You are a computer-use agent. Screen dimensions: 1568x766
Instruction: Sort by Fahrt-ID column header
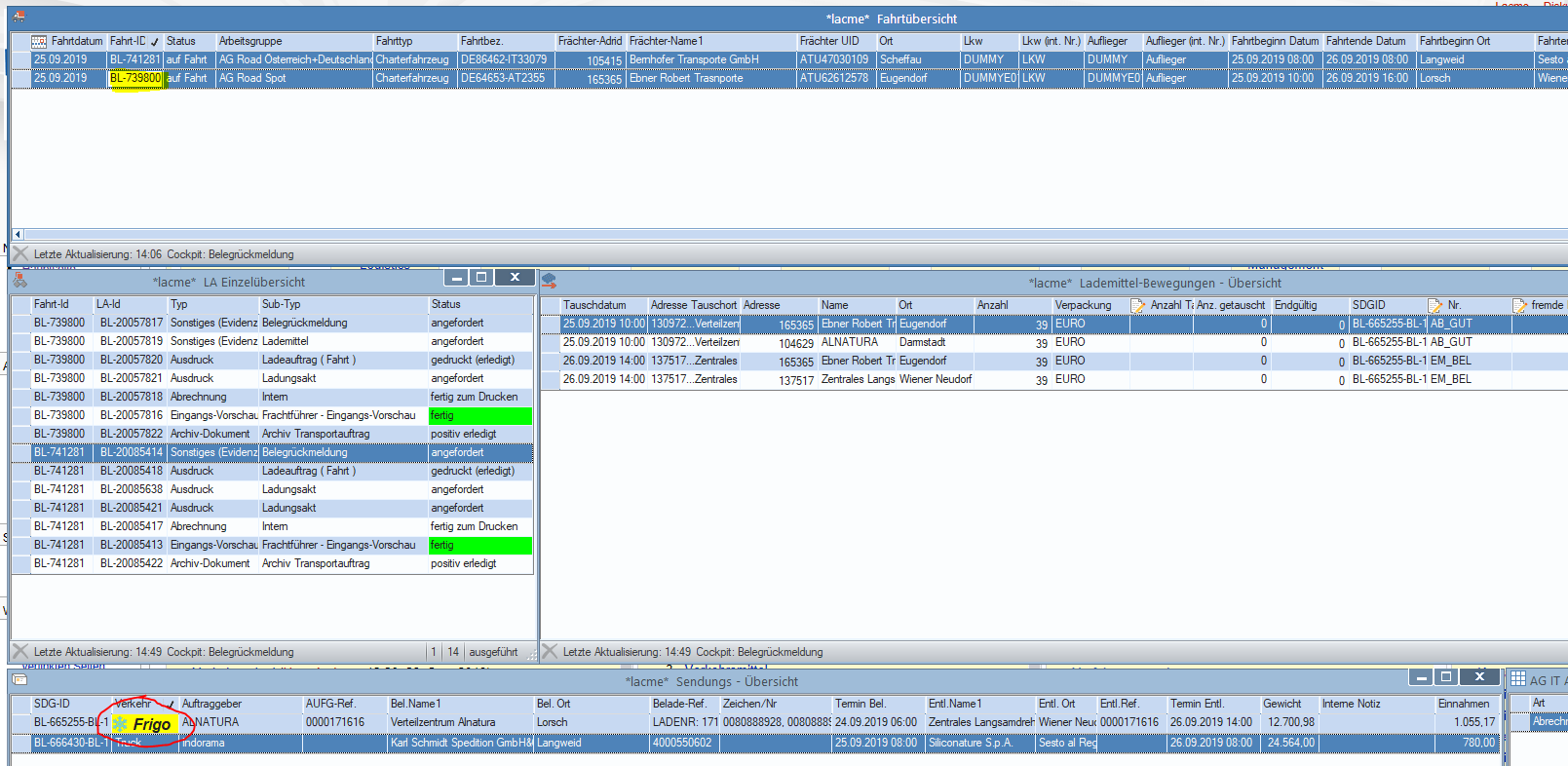tap(134, 42)
